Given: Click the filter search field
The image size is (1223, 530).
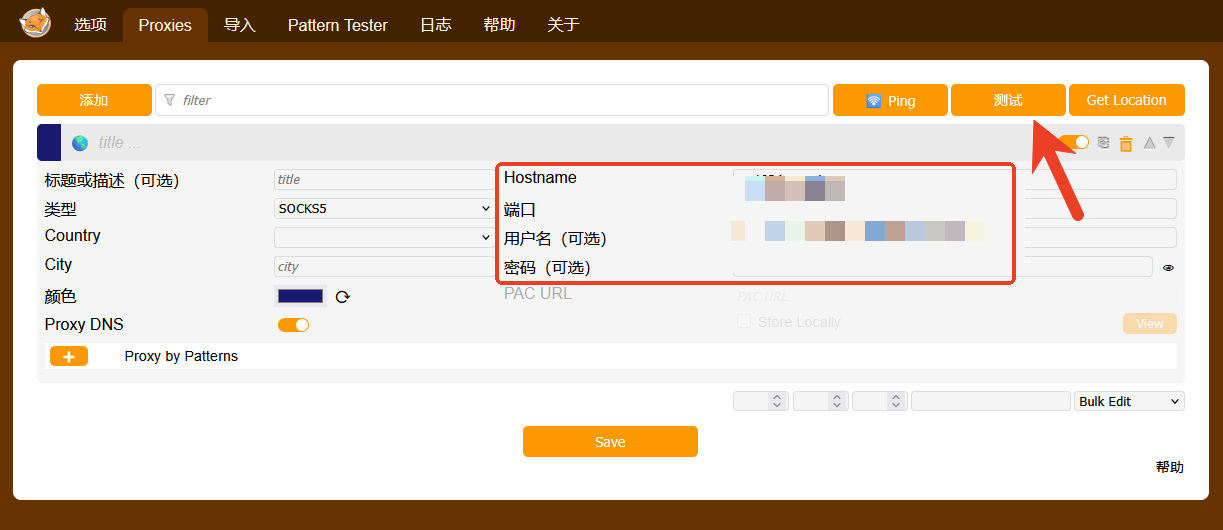Looking at the screenshot, I should (x=492, y=100).
